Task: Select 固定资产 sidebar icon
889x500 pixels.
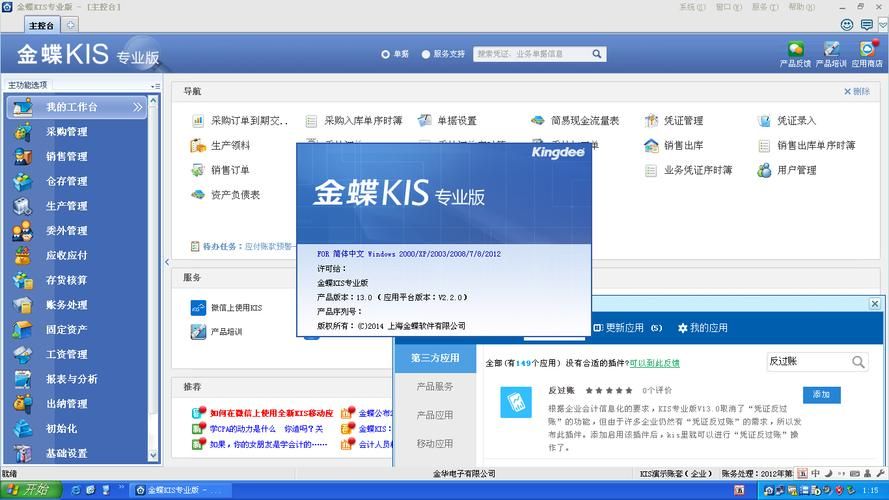Action: click(23, 329)
